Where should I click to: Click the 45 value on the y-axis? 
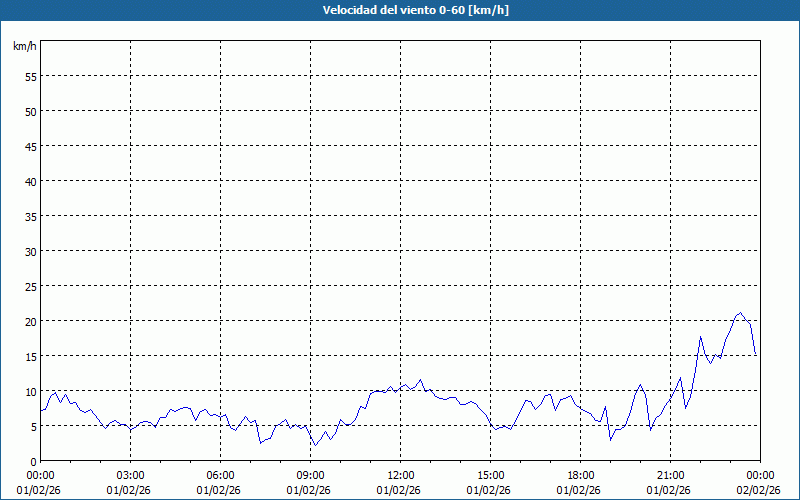[x=31, y=146]
